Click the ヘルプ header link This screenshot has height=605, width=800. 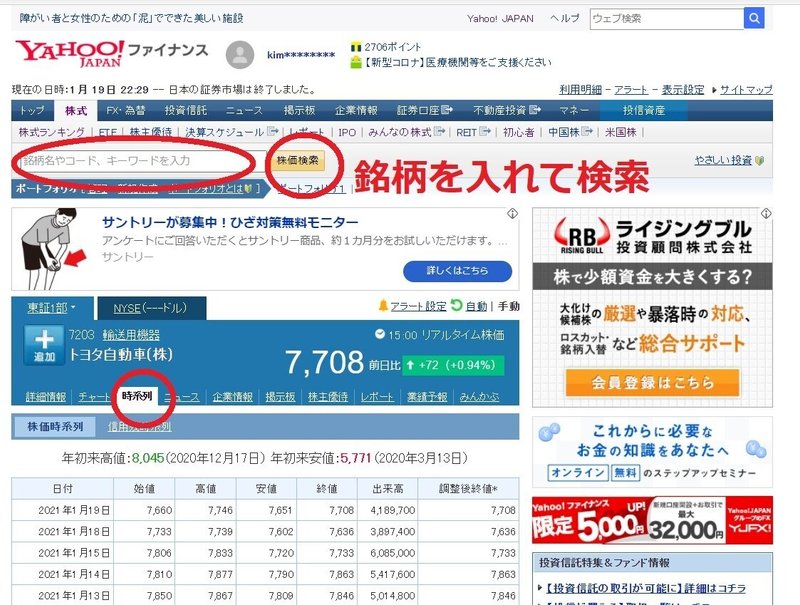565,18
